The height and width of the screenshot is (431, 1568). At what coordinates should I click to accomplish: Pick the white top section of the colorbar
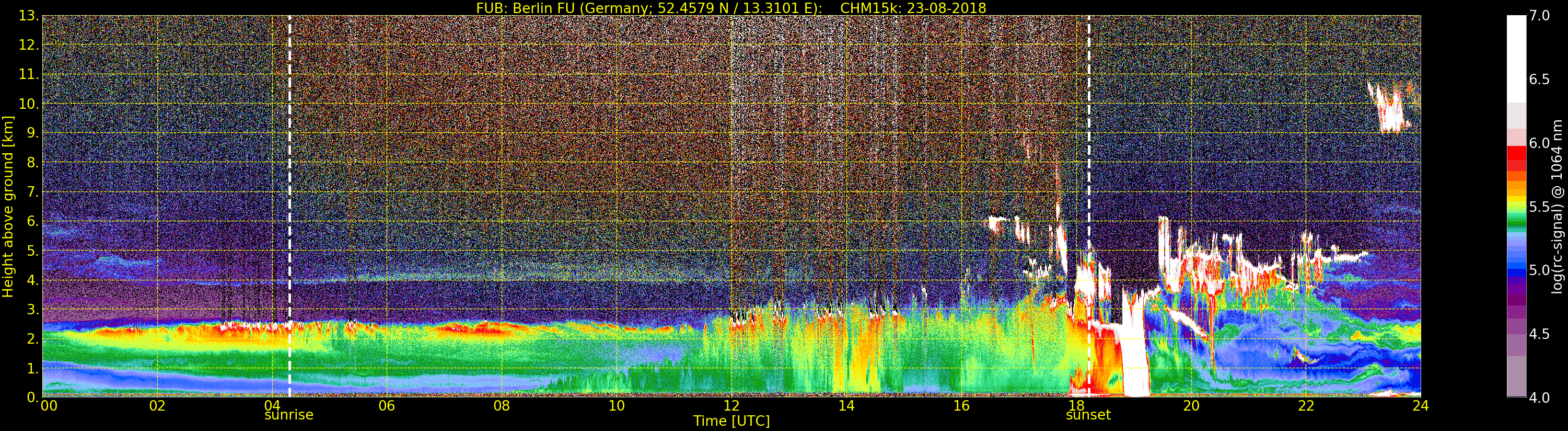tap(1516, 59)
